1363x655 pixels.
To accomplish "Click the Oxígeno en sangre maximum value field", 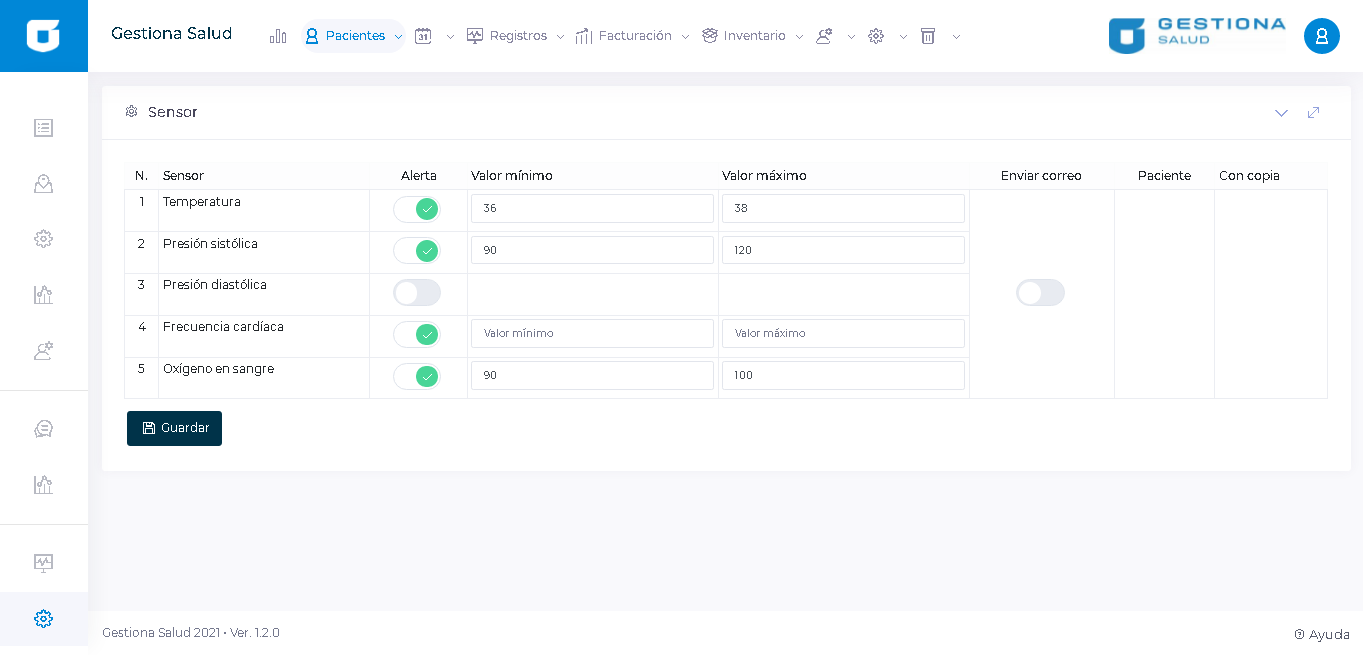I will pos(842,375).
